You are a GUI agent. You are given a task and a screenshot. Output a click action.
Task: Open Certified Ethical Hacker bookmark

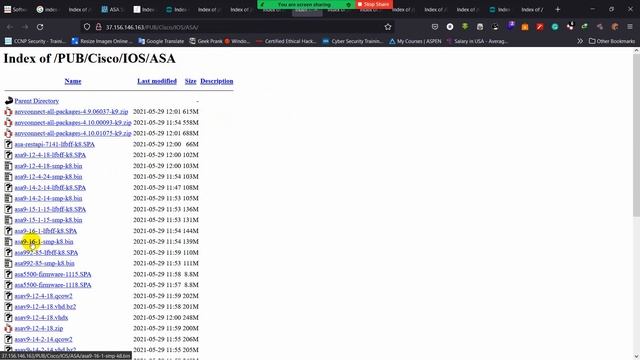tap(286, 41)
